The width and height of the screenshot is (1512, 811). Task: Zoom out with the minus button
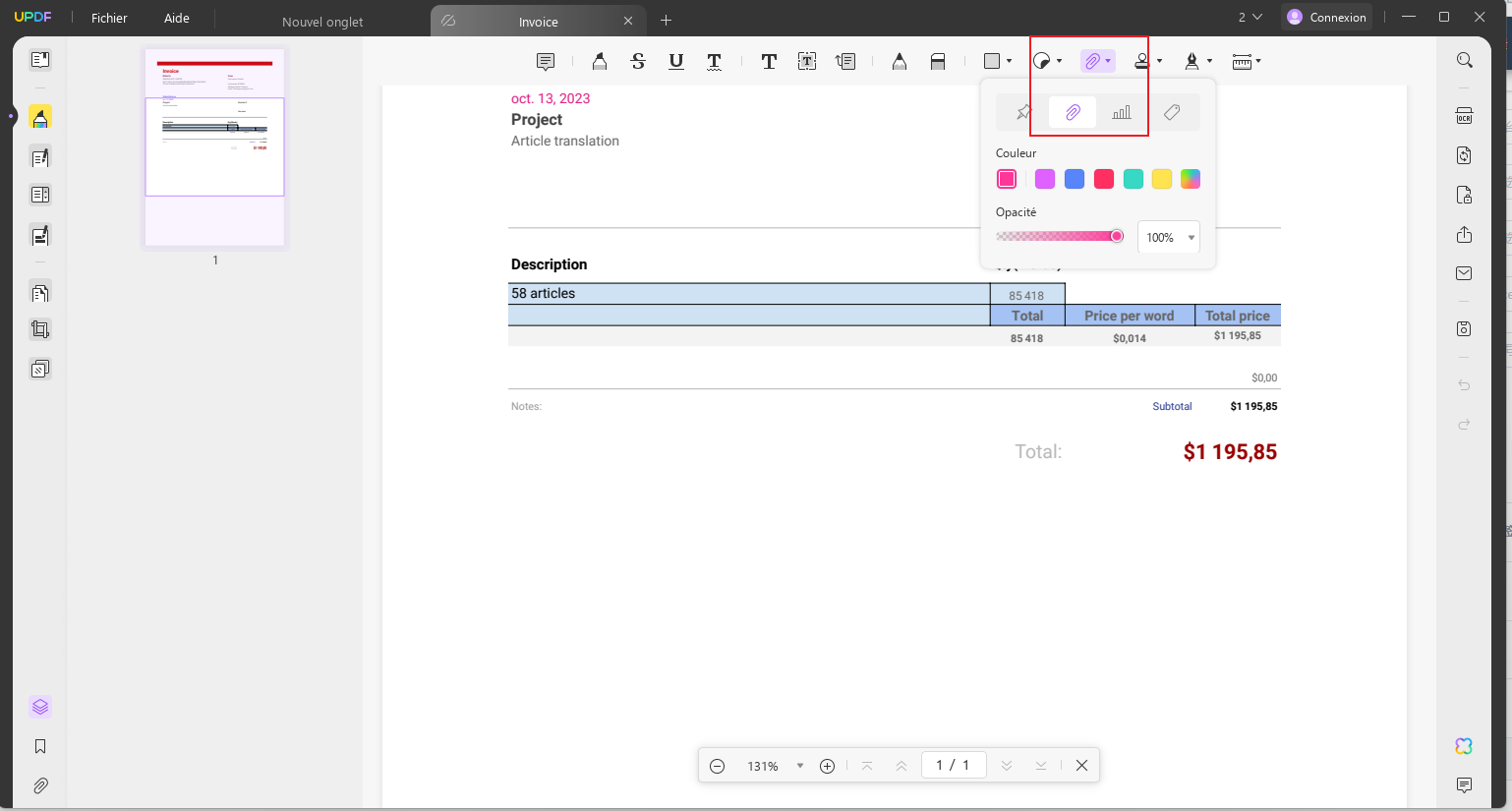click(x=718, y=766)
